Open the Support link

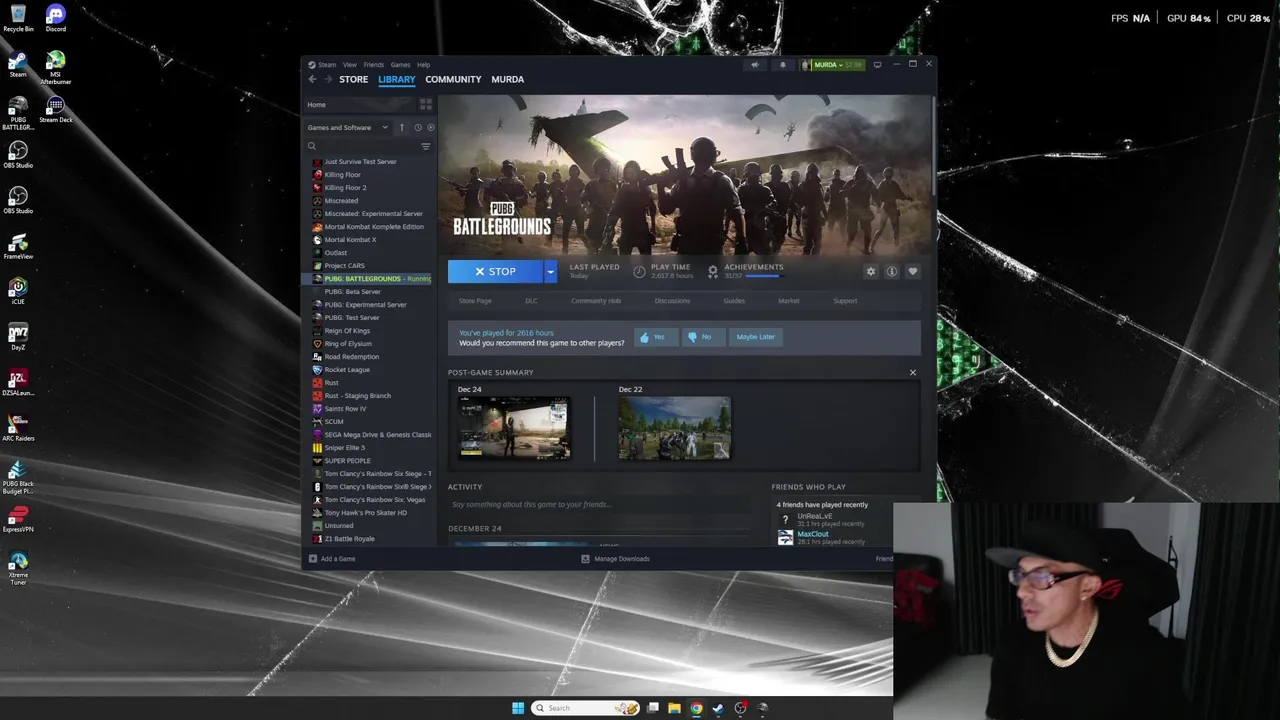pos(845,301)
